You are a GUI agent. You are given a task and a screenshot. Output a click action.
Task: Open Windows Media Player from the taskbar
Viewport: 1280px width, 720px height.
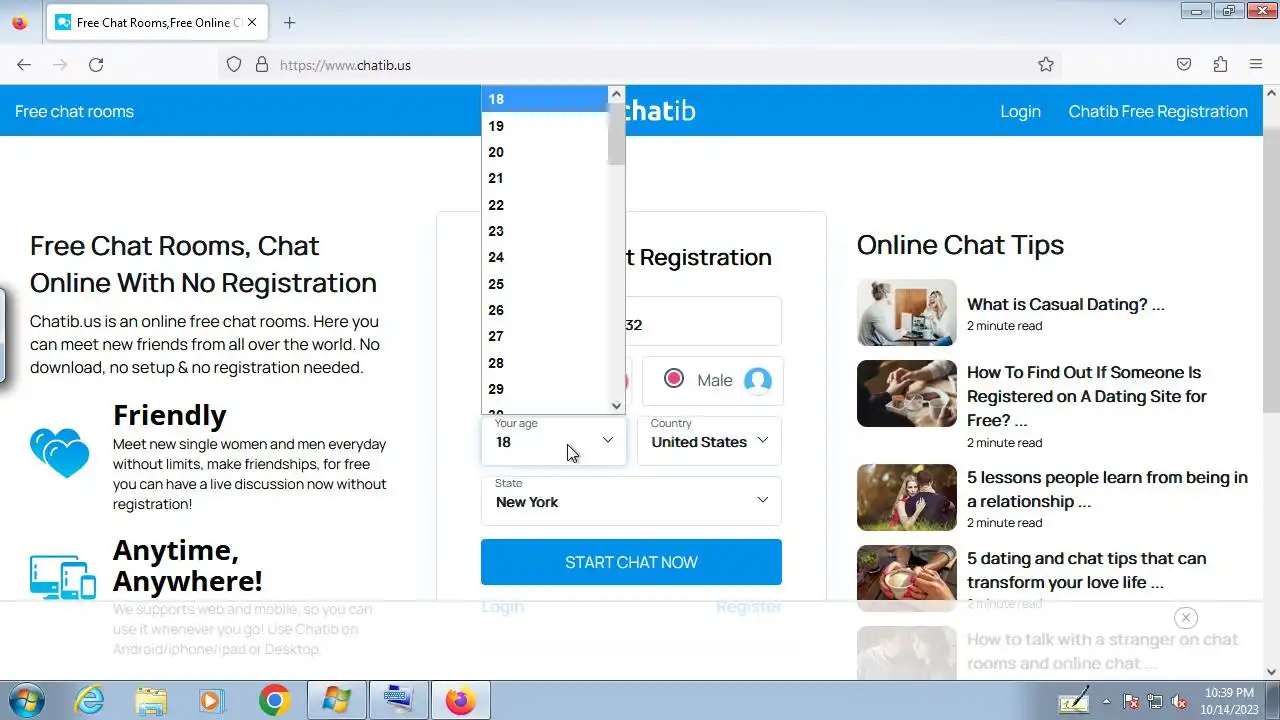click(212, 700)
